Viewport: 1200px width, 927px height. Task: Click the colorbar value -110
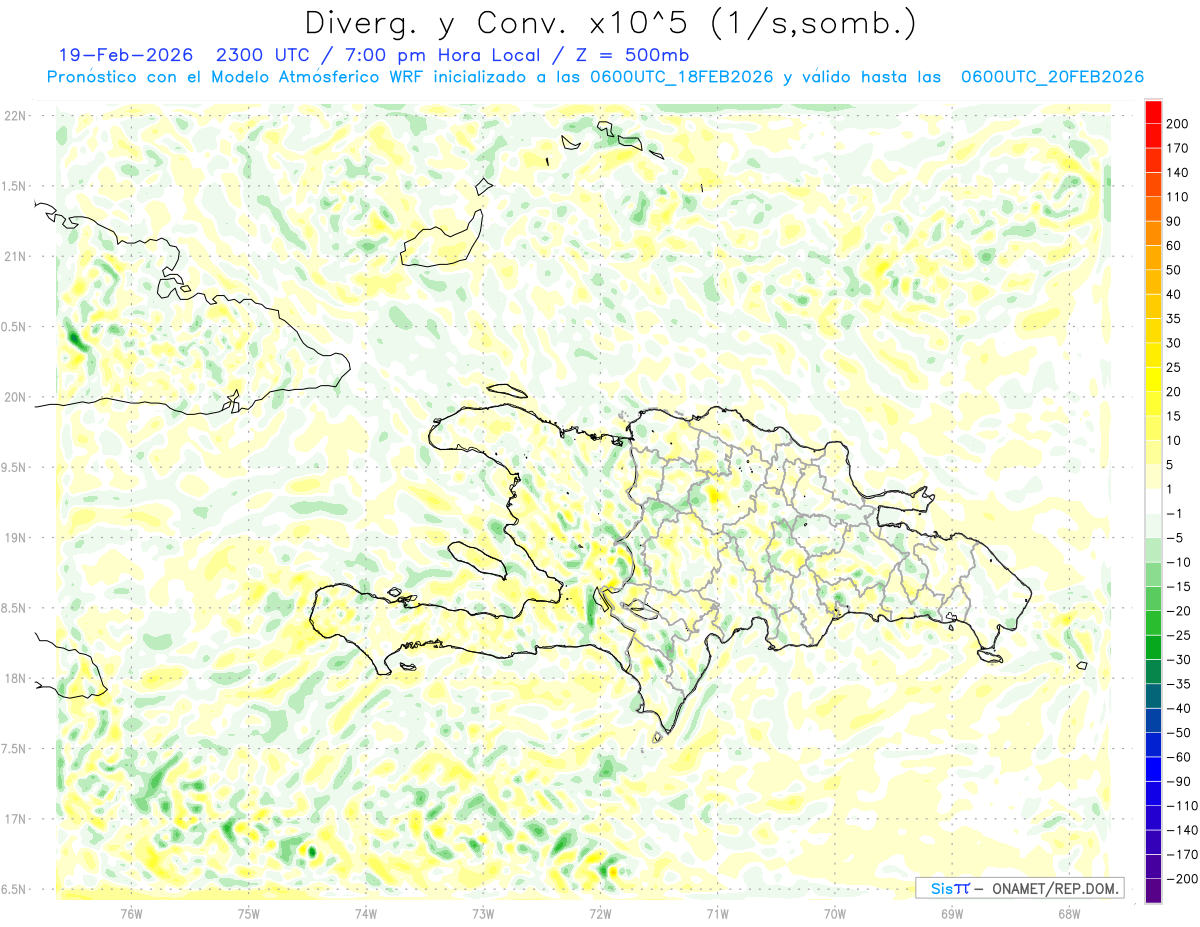(1184, 805)
